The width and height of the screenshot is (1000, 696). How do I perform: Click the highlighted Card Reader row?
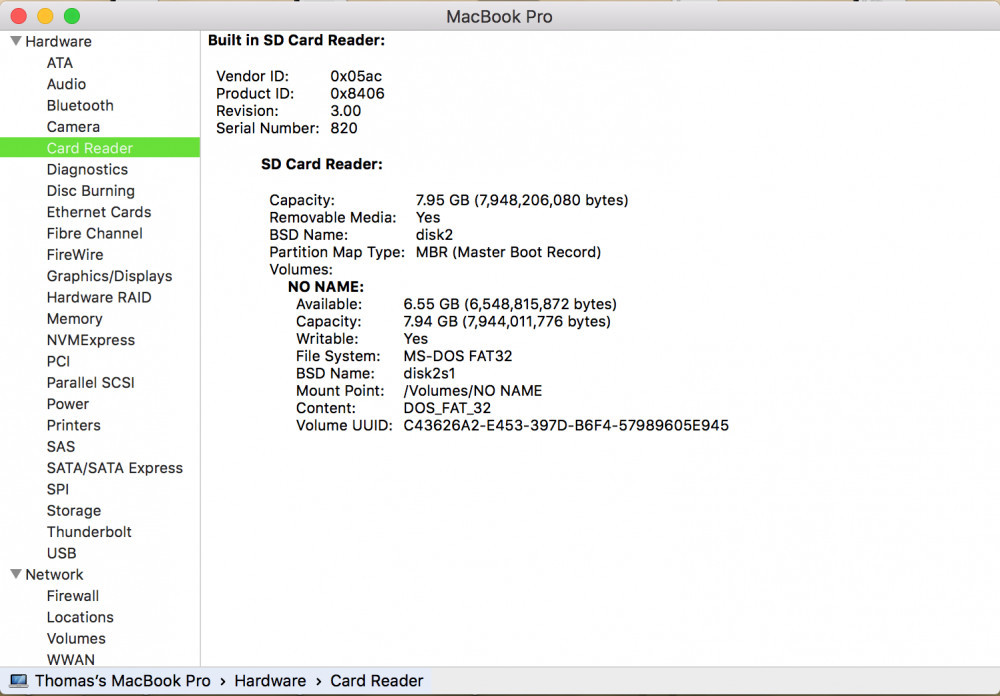100,148
